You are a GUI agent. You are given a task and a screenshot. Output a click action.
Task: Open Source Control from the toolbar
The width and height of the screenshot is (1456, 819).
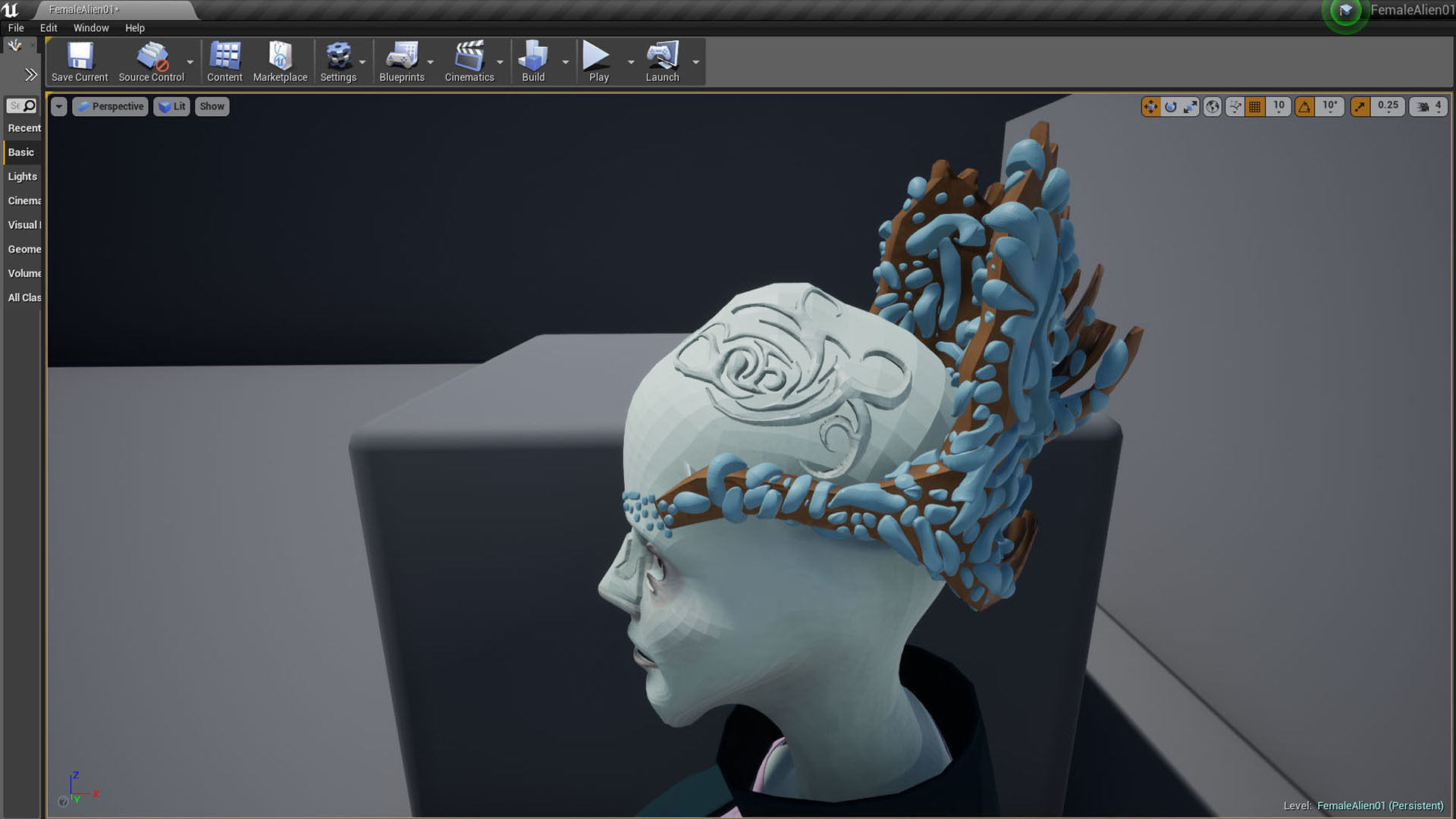[151, 62]
